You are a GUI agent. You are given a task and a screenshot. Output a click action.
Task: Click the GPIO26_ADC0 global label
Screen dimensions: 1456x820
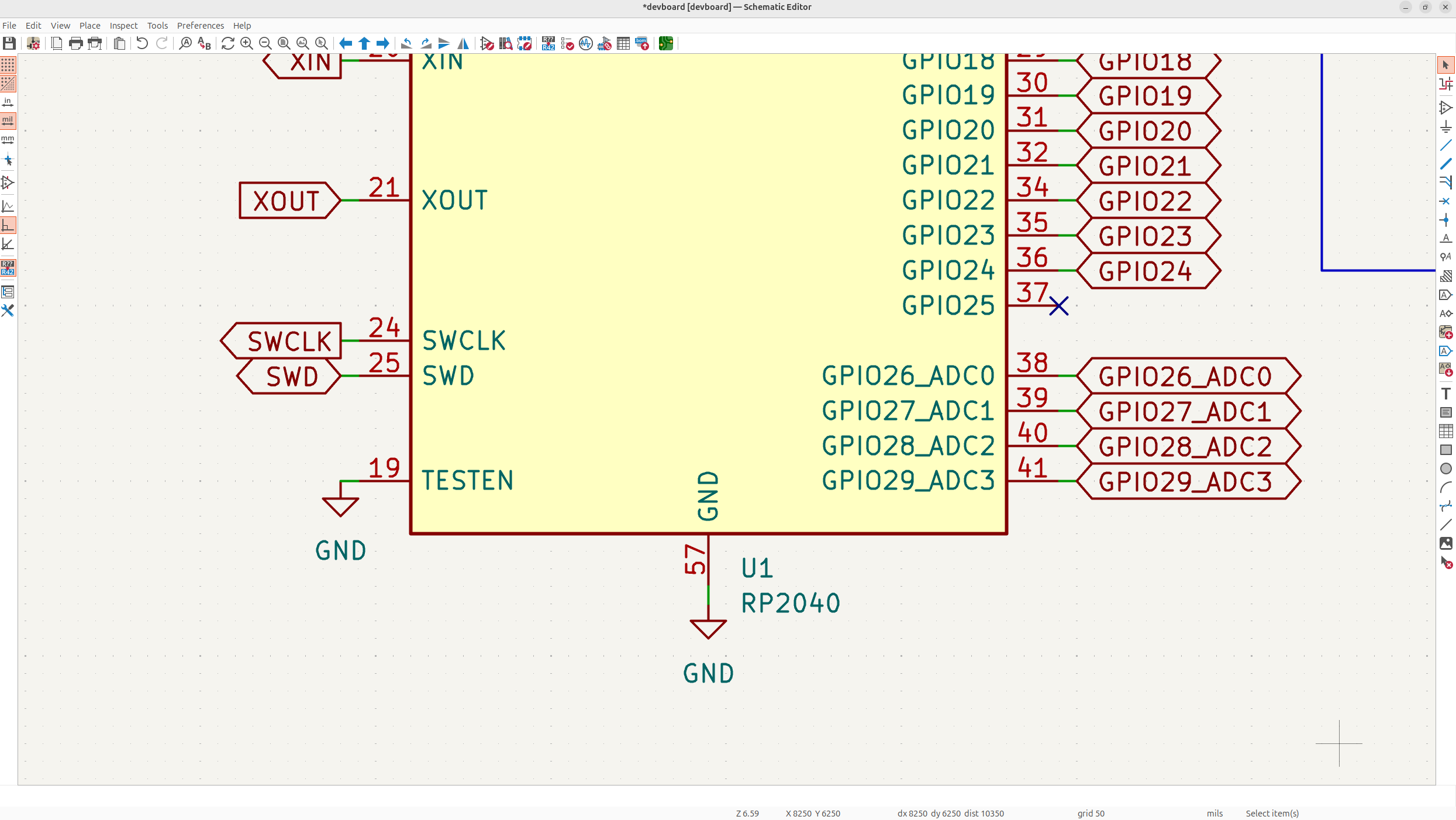point(1186,376)
